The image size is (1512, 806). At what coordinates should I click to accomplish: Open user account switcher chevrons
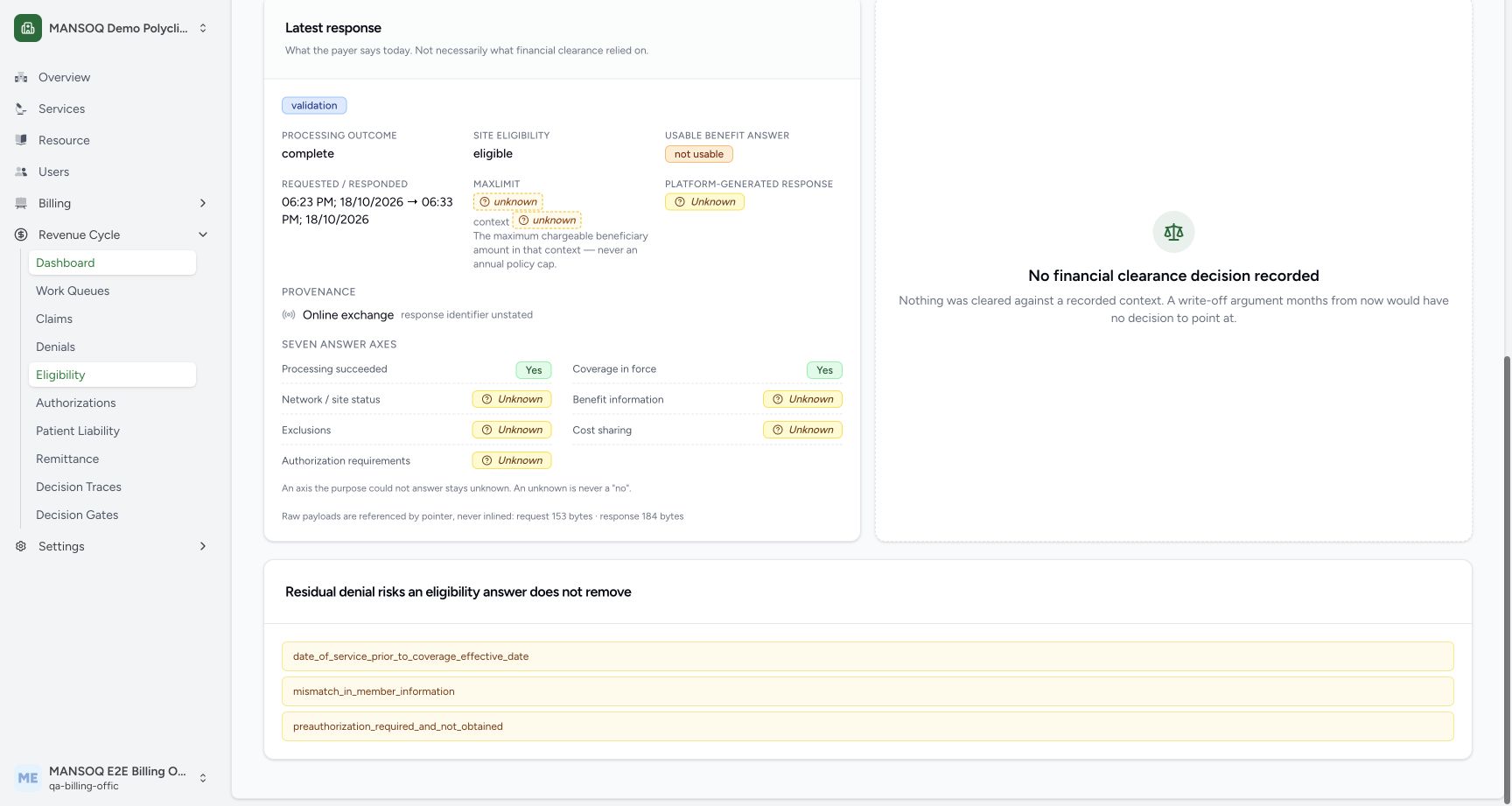pyautogui.click(x=203, y=778)
